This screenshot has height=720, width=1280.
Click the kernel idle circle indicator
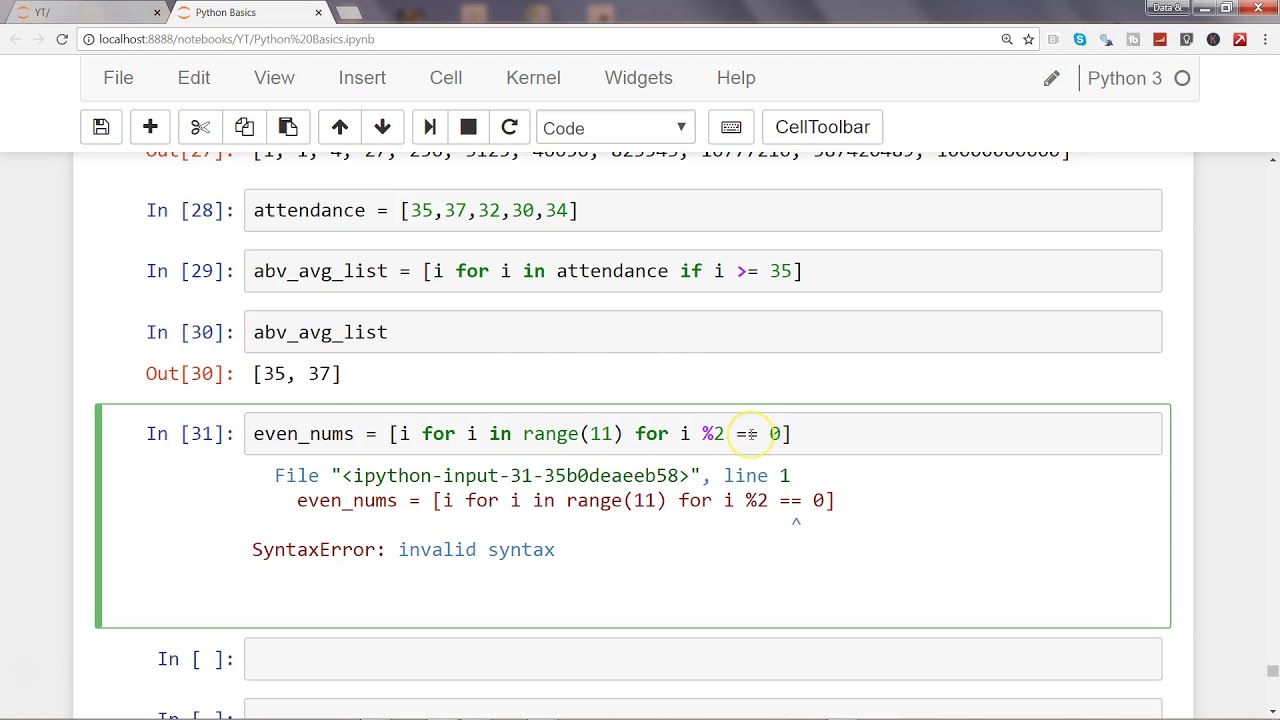pos(1182,78)
